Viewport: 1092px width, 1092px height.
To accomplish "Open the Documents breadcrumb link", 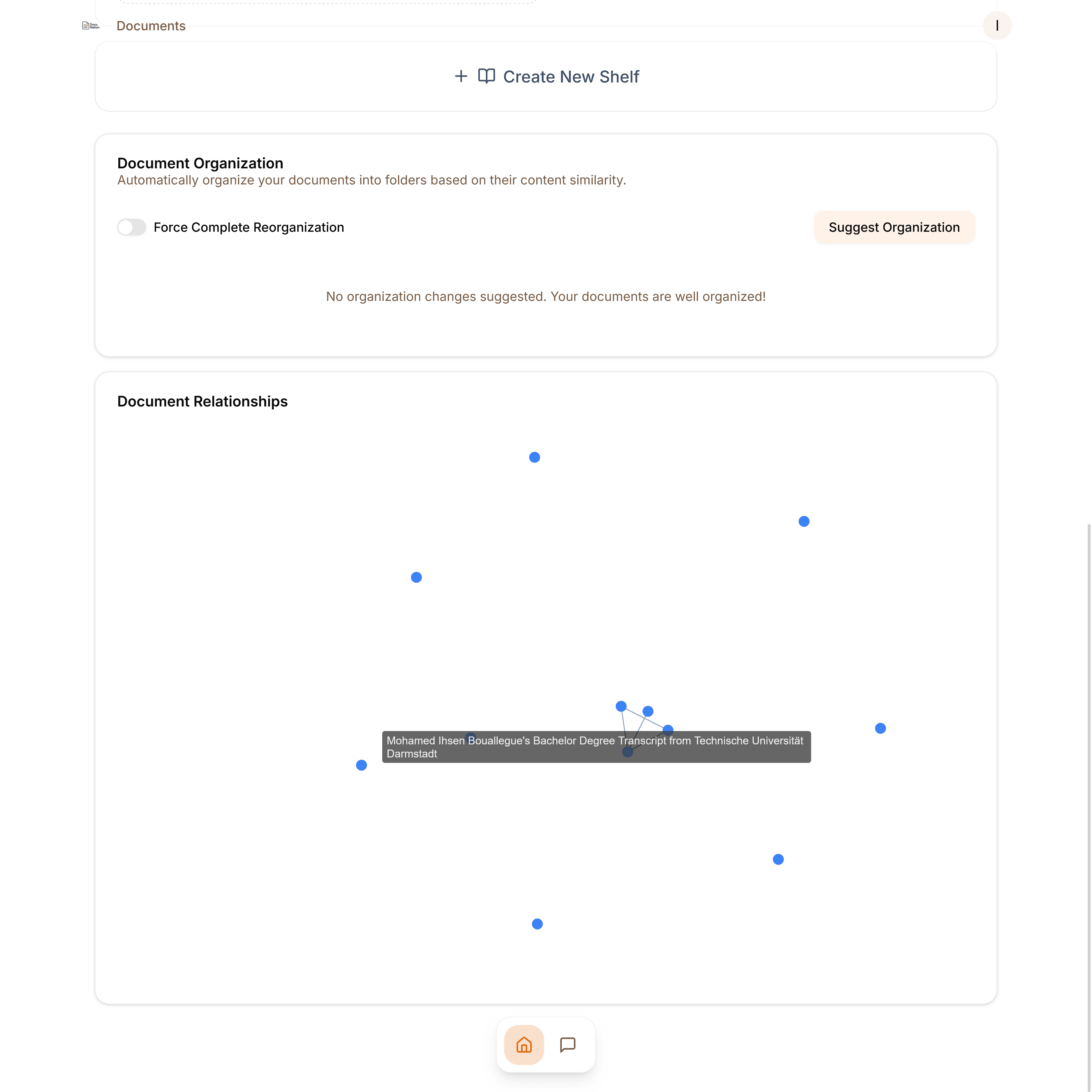I will pyautogui.click(x=150, y=26).
